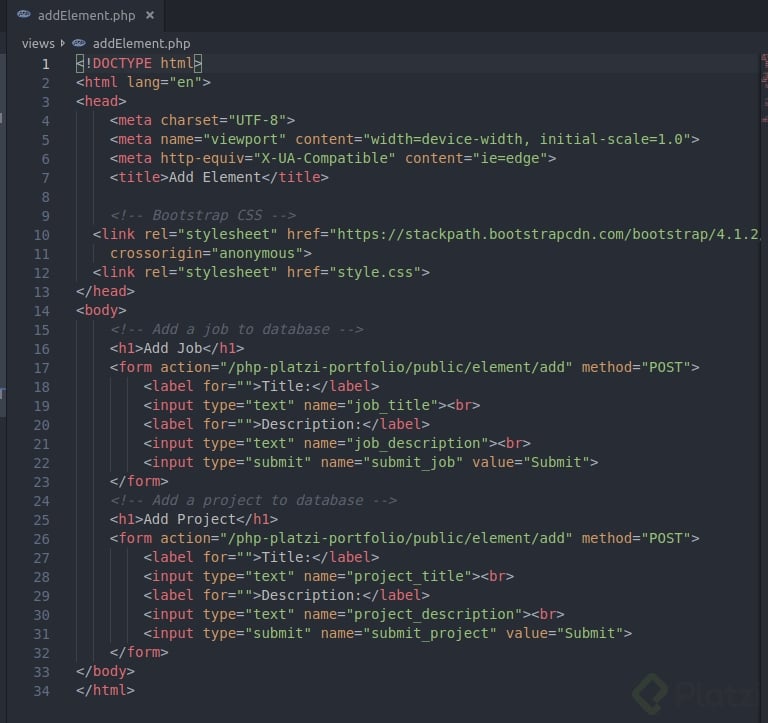
Task: Click the PHP icon in breadcrumb
Action: pyautogui.click(x=79, y=43)
